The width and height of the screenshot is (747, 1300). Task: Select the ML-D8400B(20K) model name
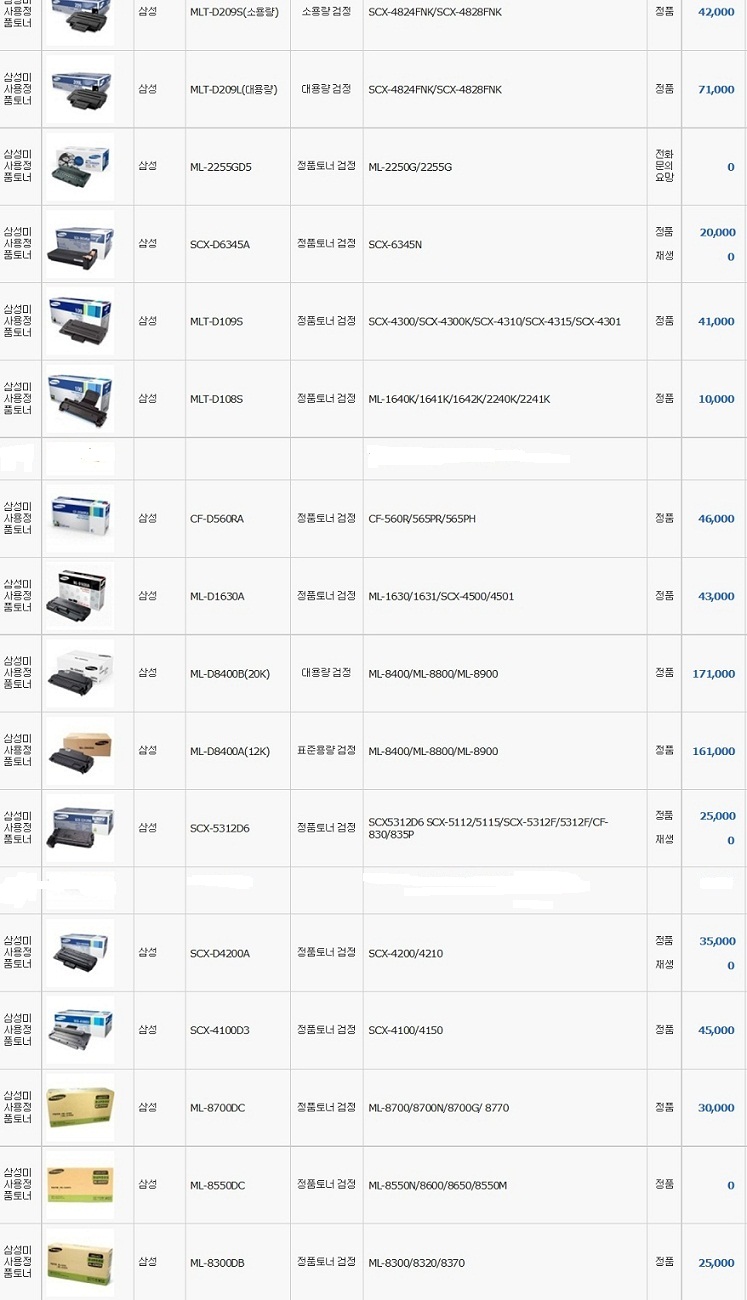pos(230,674)
